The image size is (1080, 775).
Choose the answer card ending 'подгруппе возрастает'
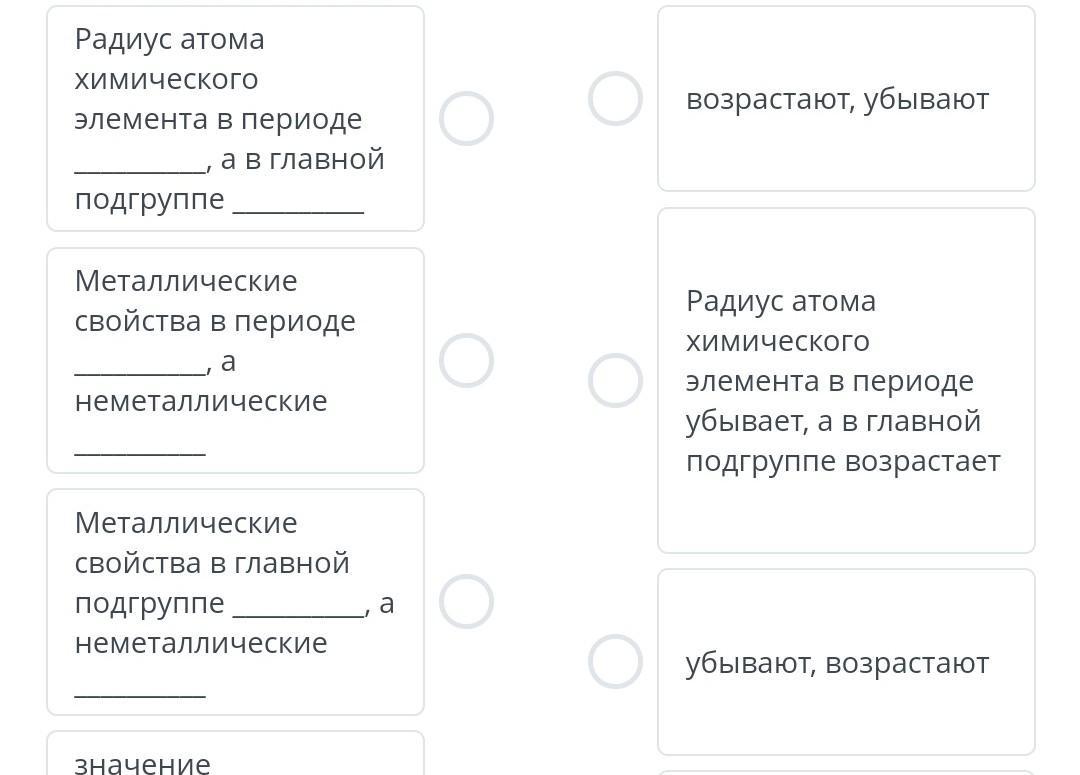846,380
